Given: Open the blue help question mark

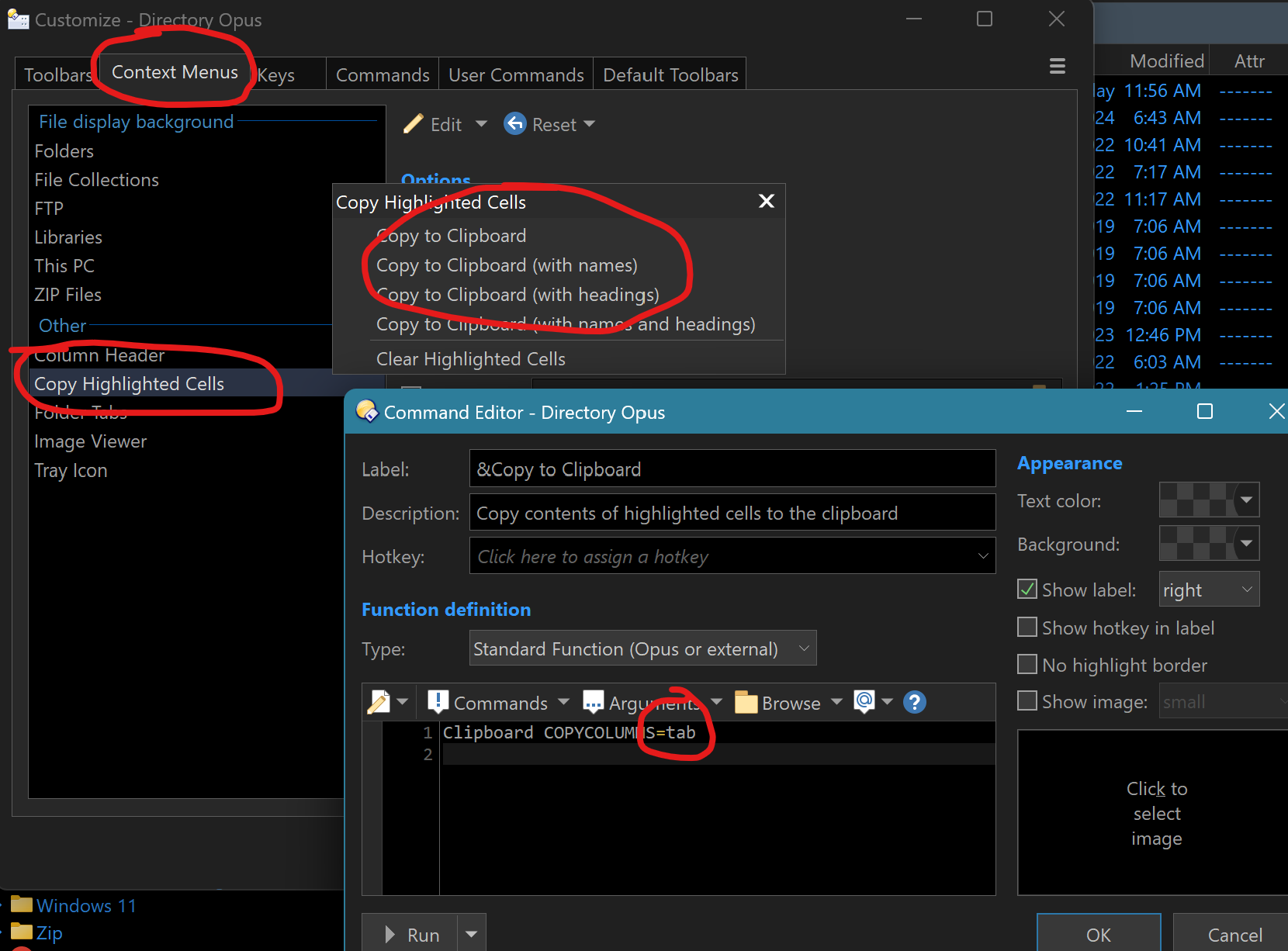Looking at the screenshot, I should pos(915,703).
